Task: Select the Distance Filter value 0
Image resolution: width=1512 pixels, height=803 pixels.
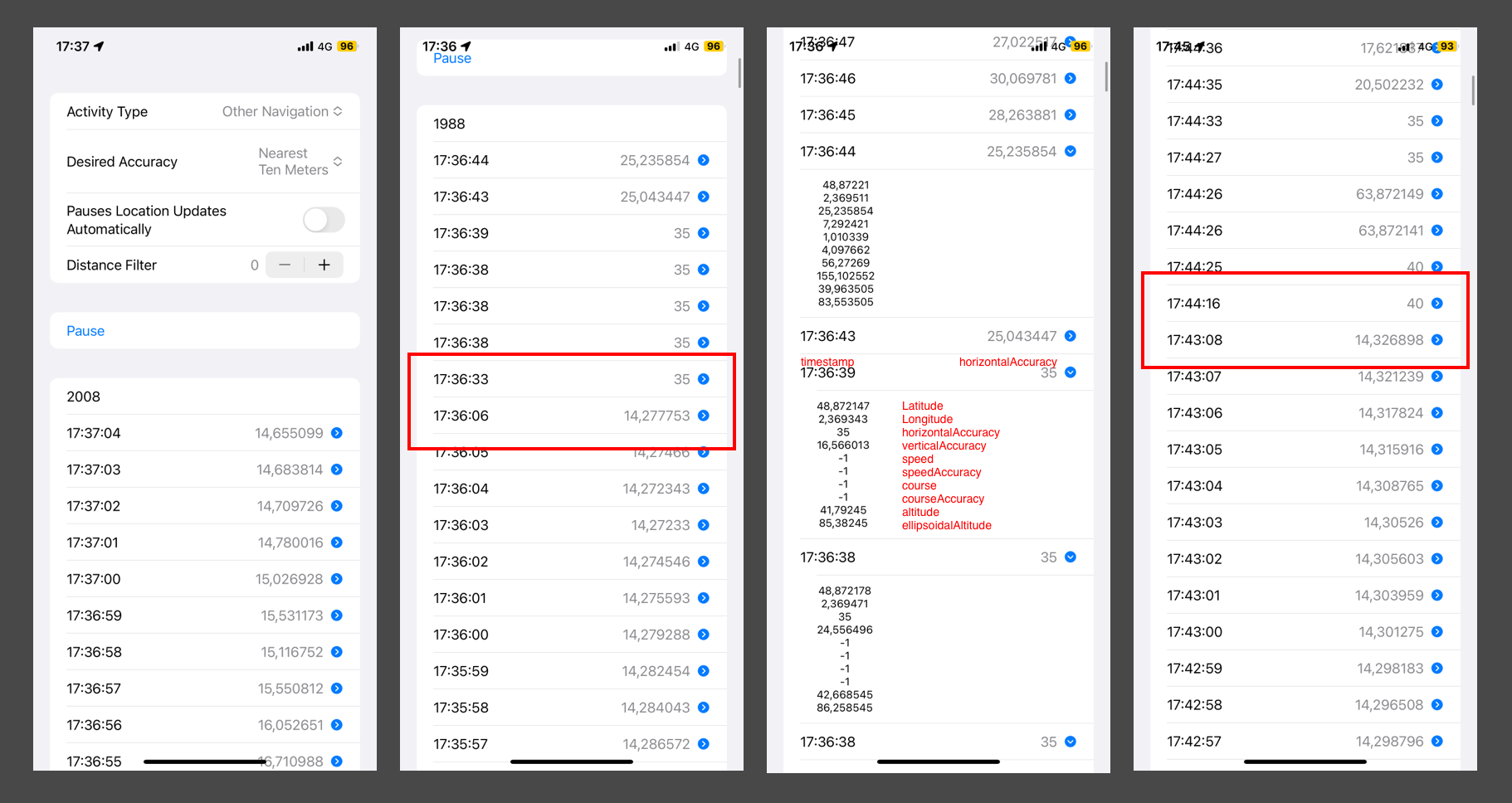Action: (x=255, y=265)
